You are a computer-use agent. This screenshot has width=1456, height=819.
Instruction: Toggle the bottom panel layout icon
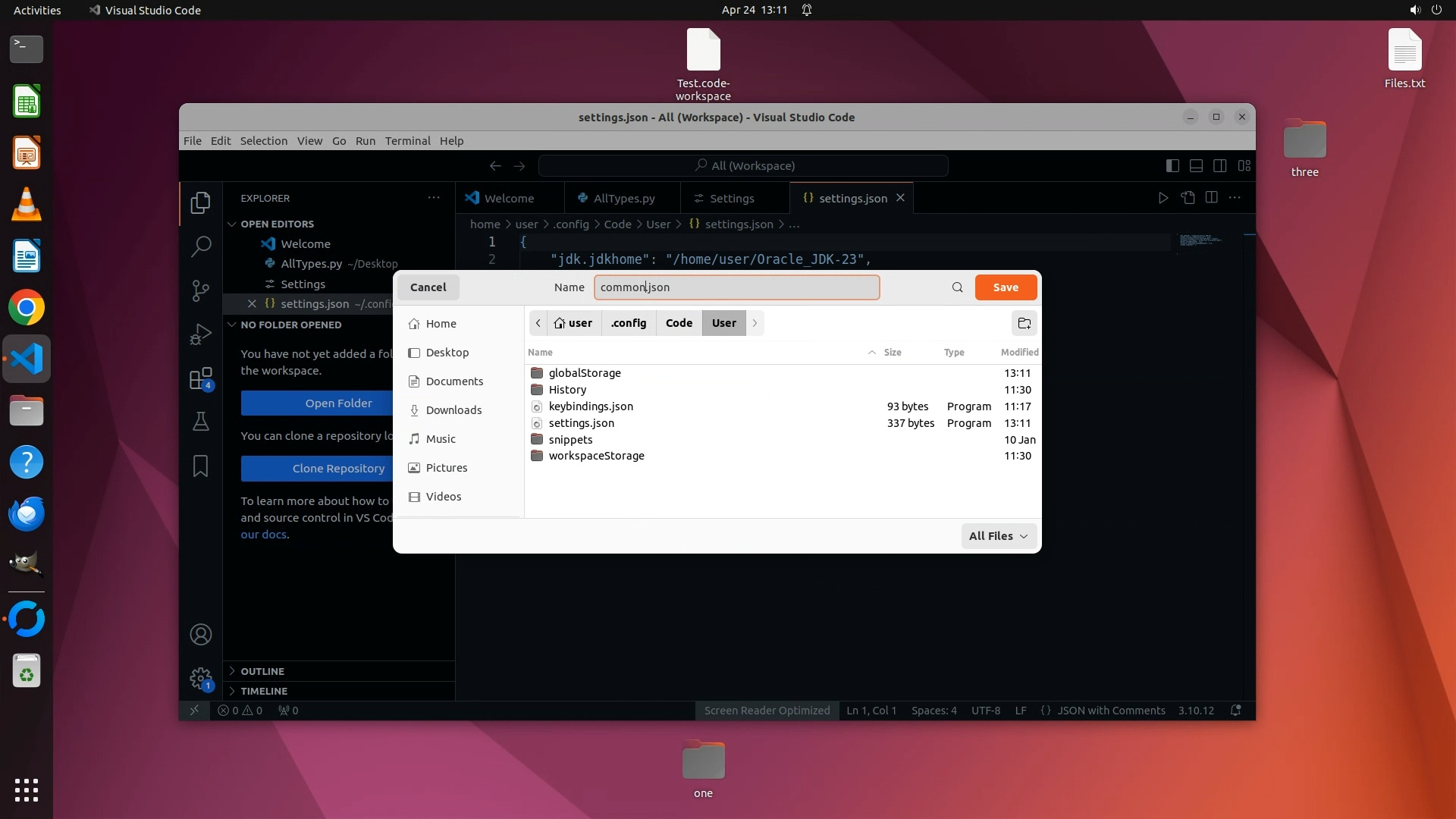tap(1196, 165)
